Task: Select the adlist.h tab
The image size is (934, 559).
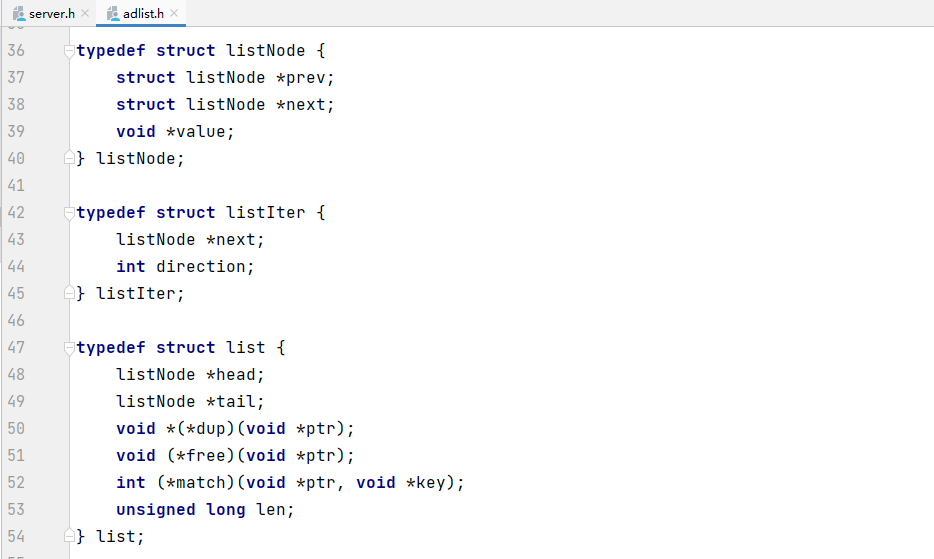Action: [x=144, y=13]
